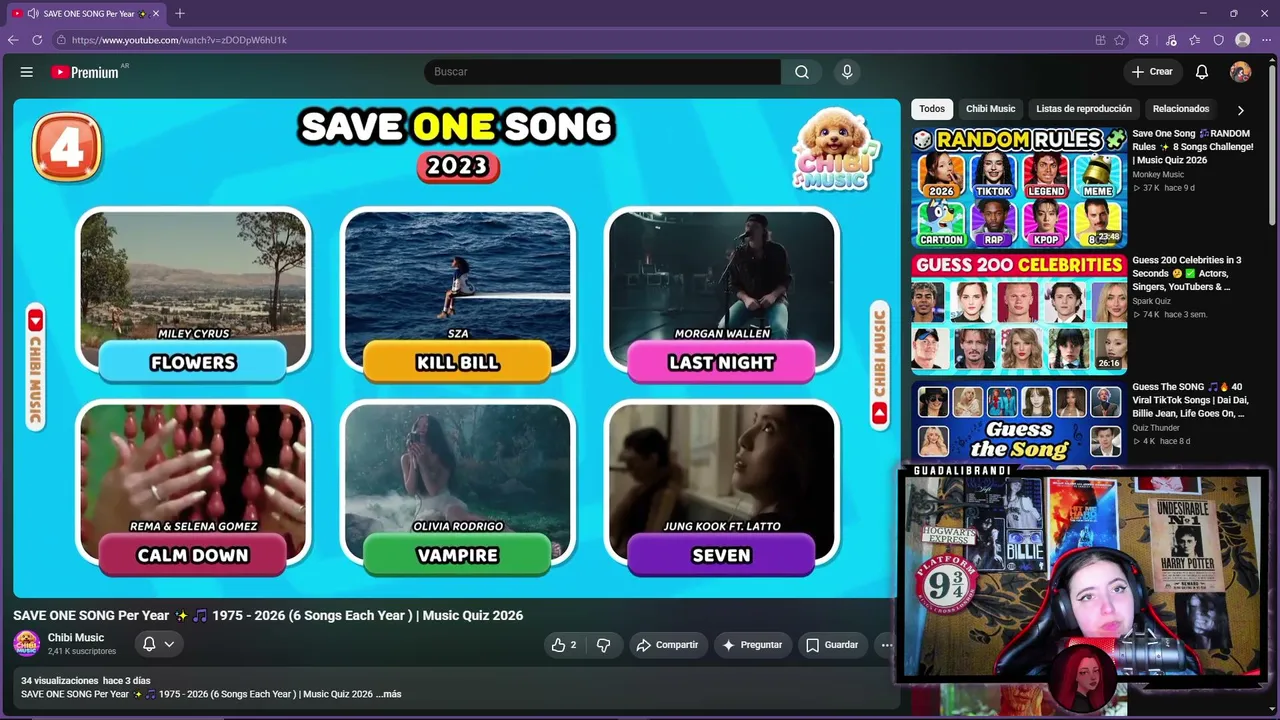
Task: Click the FLOWERS song label in the video
Action: tap(193, 362)
